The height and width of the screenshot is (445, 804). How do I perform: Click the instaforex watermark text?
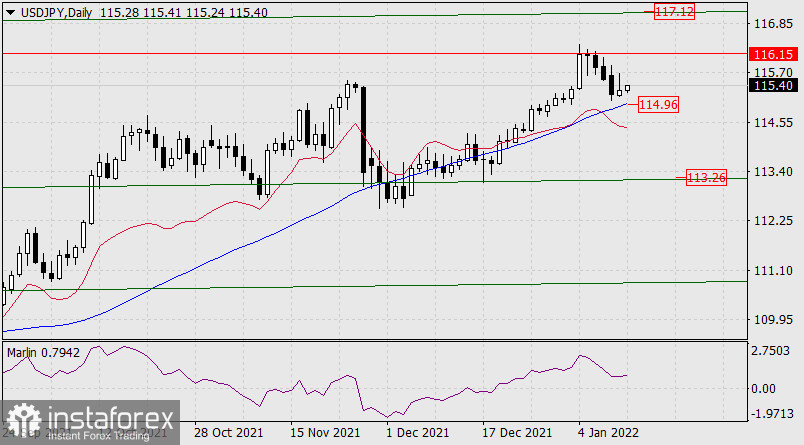click(x=108, y=416)
